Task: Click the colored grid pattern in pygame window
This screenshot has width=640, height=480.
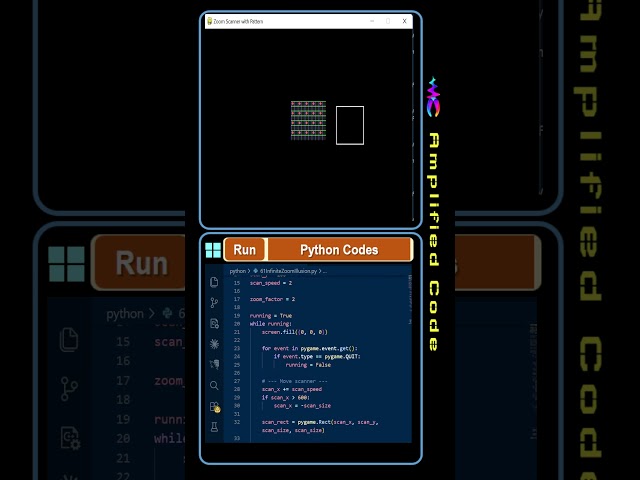Action: coord(308,120)
